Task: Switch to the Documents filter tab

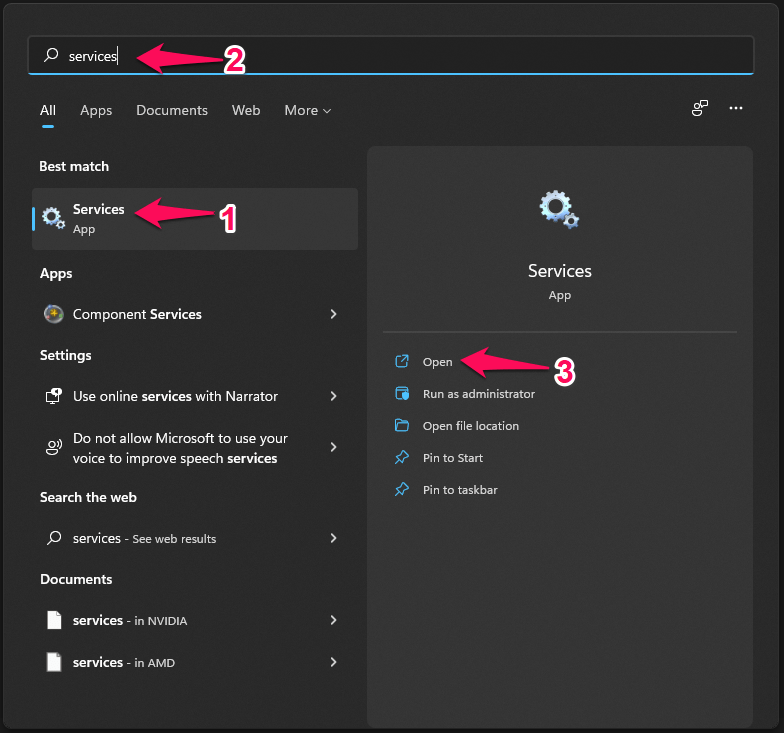Action: [172, 110]
